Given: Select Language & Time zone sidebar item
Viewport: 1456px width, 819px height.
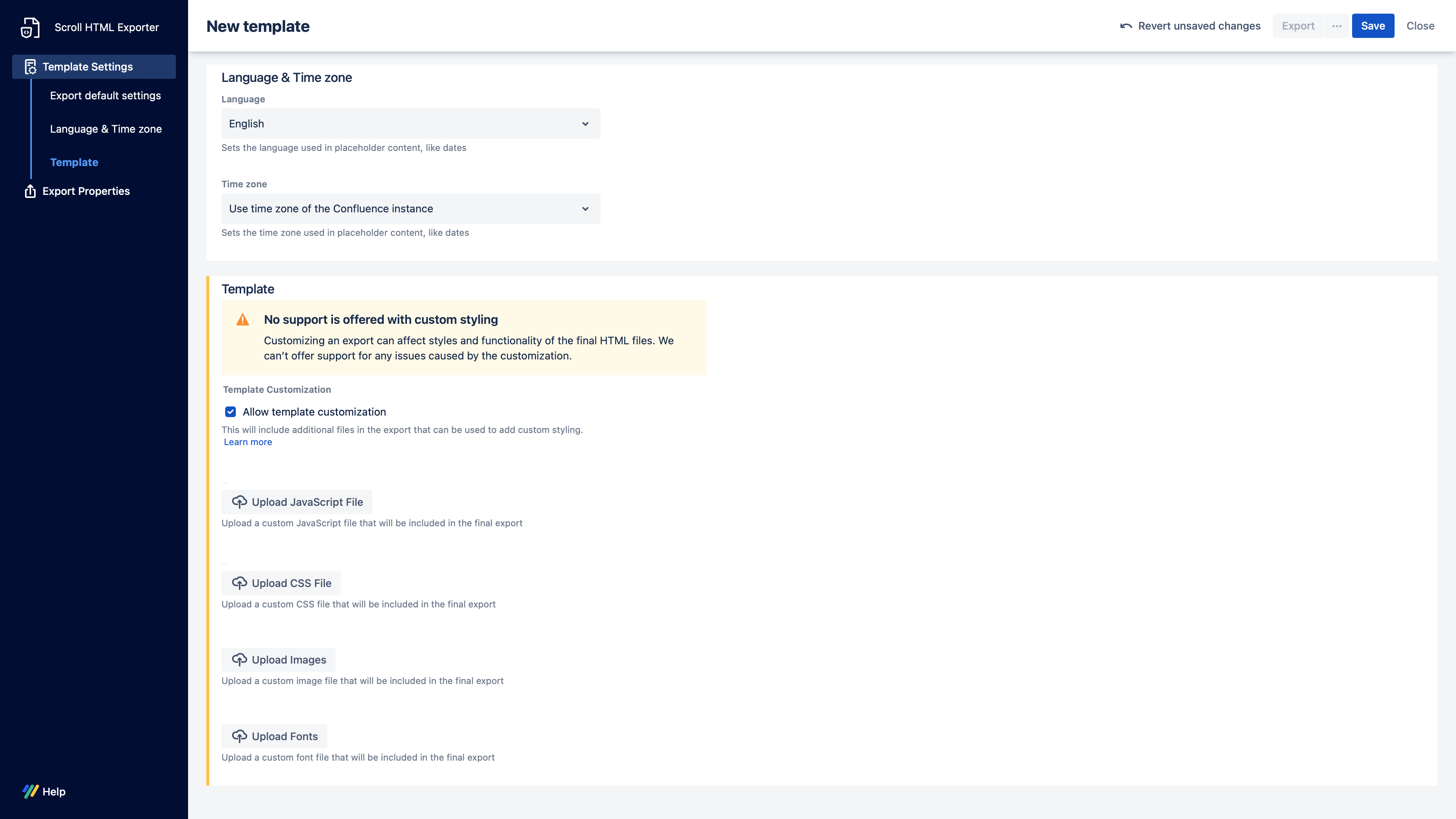Looking at the screenshot, I should pos(106,129).
